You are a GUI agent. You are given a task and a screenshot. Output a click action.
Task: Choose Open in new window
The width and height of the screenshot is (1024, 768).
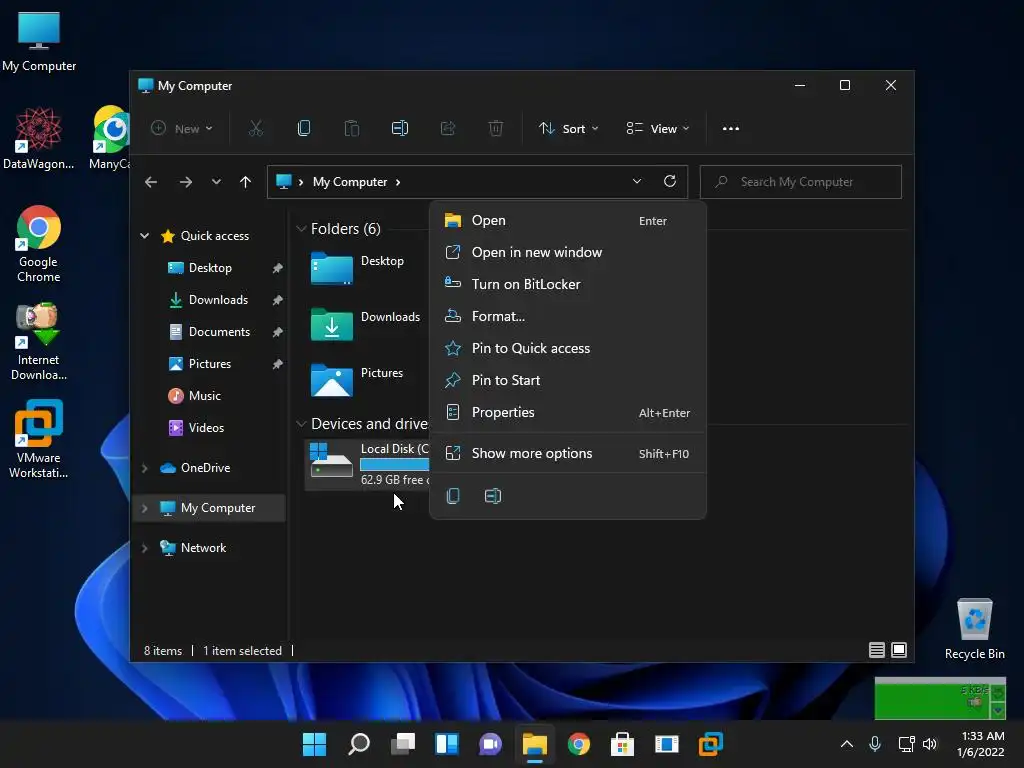pos(568,253)
